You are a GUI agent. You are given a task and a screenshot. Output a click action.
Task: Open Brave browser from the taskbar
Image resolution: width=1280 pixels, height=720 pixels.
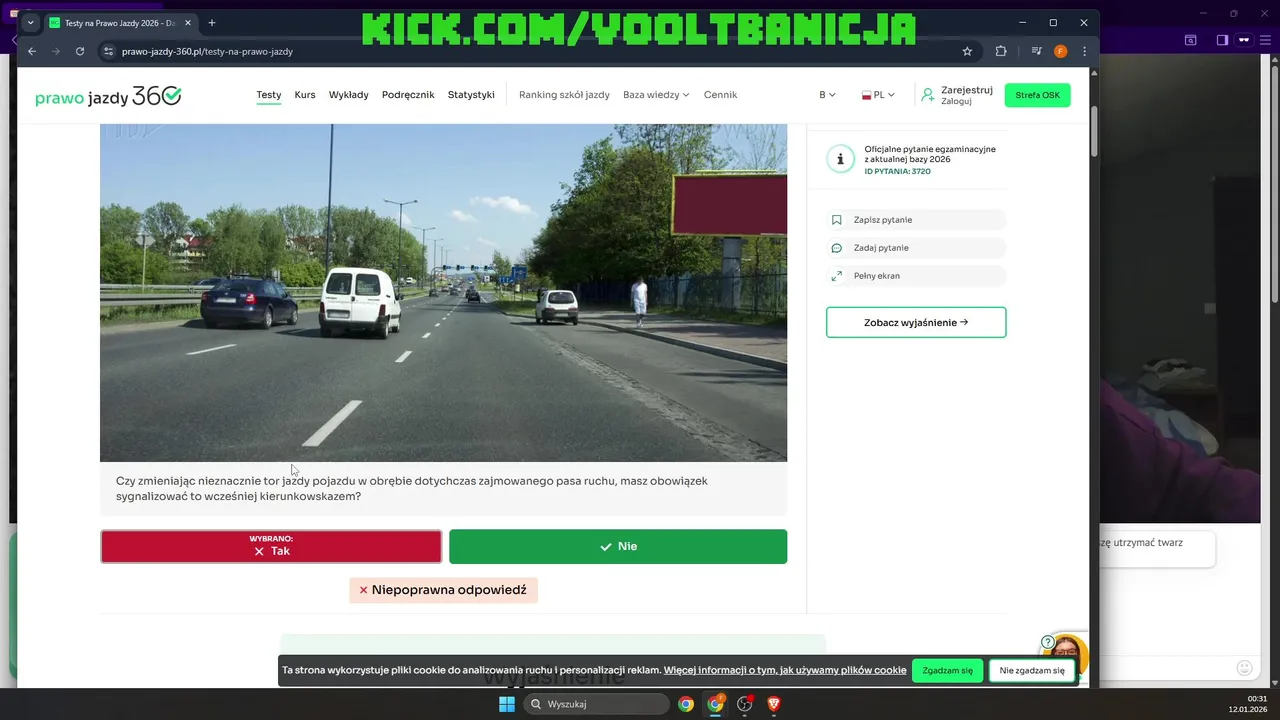point(774,704)
